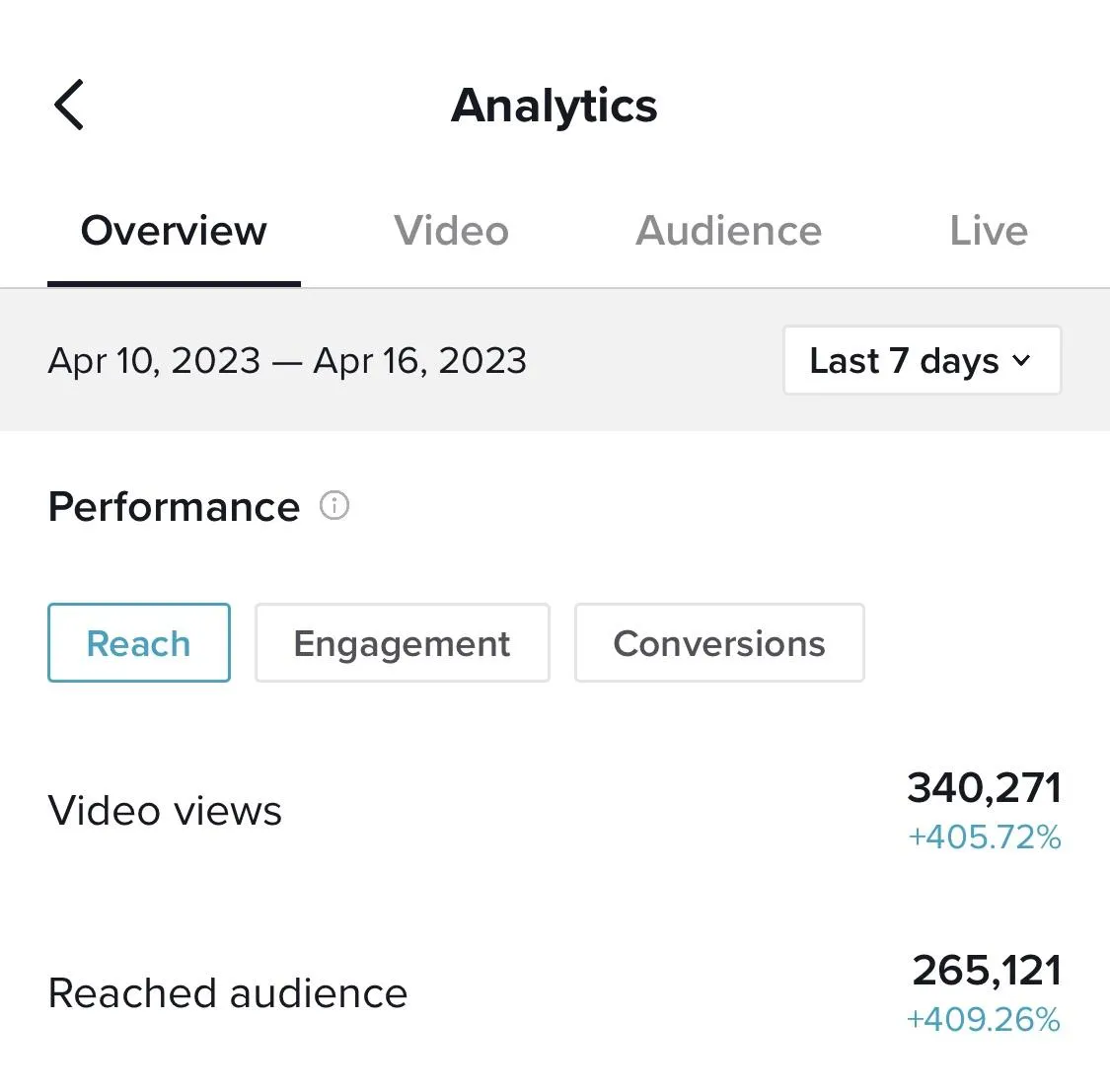Tap the Video views label
The height and width of the screenshot is (1092, 1110).
(165, 811)
